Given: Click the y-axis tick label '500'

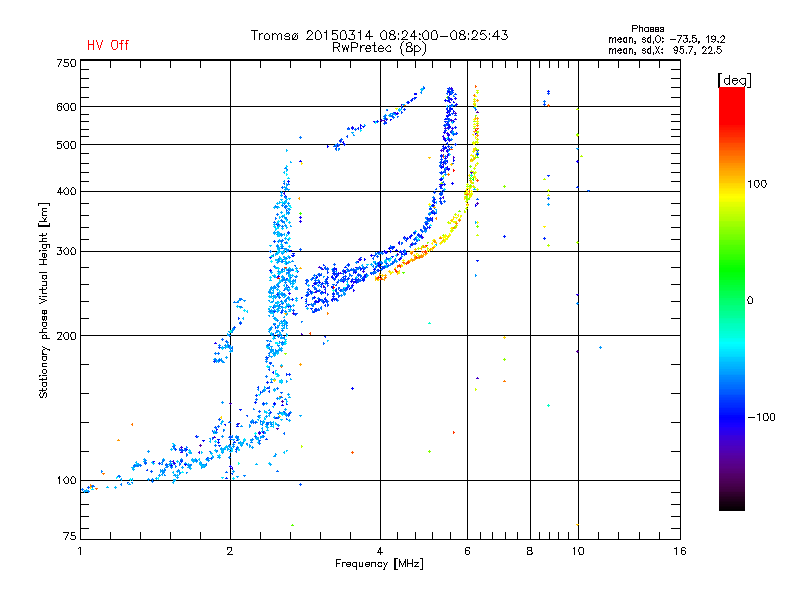Looking at the screenshot, I should (66, 145).
